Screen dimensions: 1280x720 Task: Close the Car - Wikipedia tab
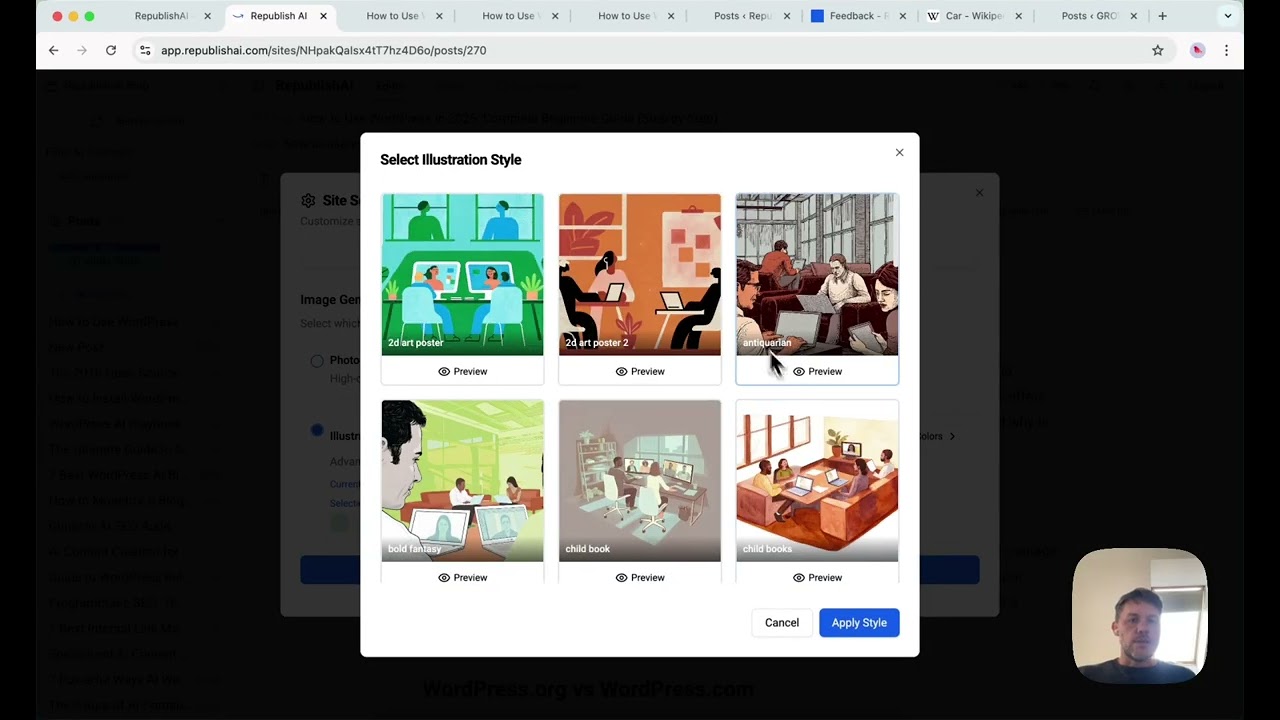pyautogui.click(x=1018, y=16)
